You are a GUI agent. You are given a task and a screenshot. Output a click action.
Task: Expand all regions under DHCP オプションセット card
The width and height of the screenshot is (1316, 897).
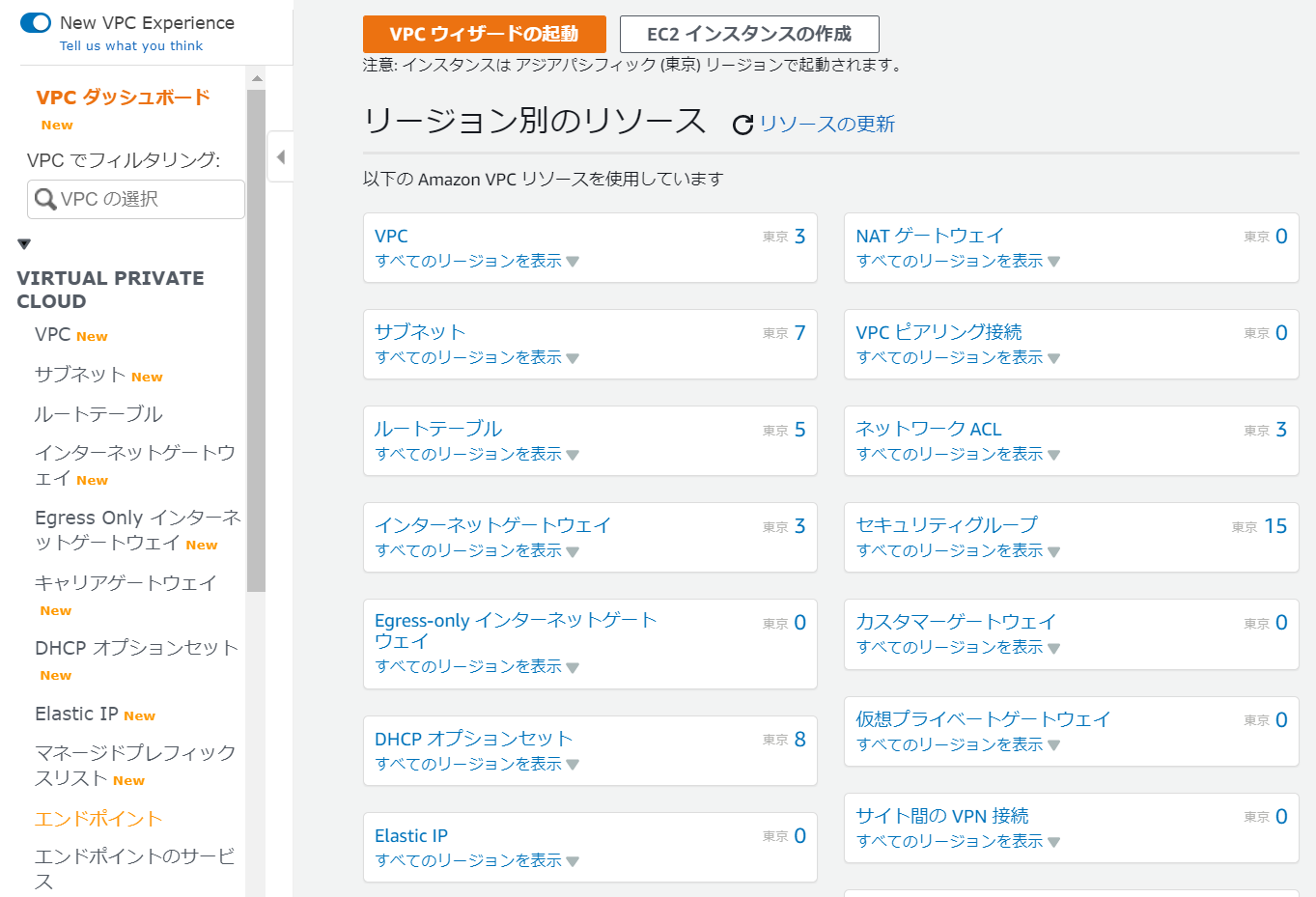477,764
